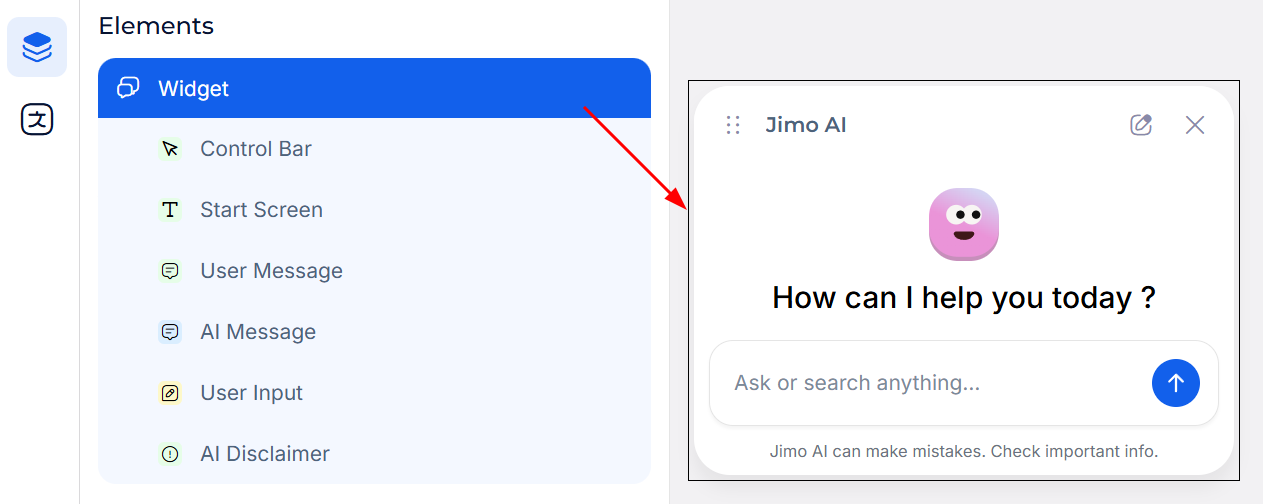The height and width of the screenshot is (504, 1263).
Task: Click the Start Screen text icon
Action: coord(170,210)
